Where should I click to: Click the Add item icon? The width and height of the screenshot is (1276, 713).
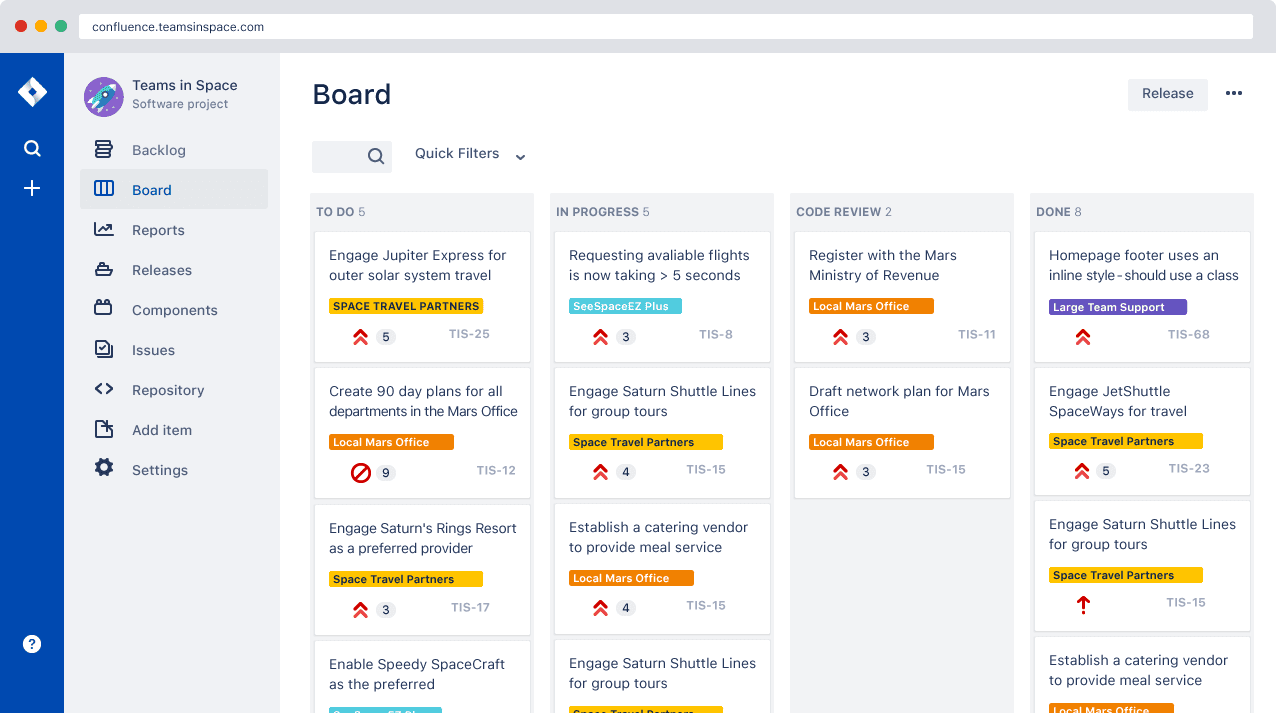tap(103, 429)
